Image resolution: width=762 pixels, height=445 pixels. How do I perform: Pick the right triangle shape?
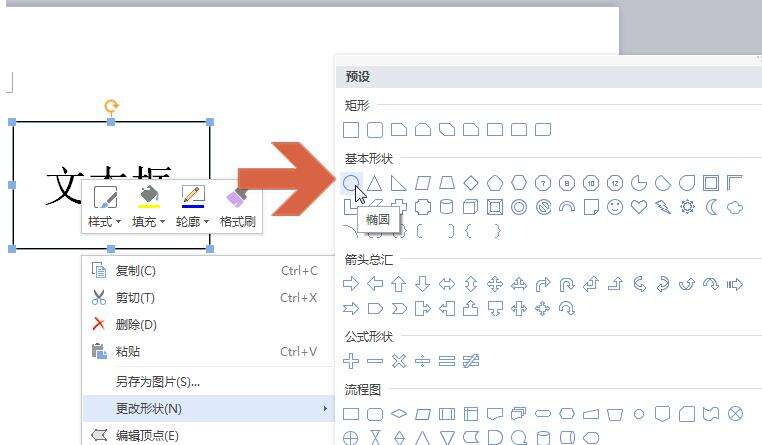tap(398, 183)
